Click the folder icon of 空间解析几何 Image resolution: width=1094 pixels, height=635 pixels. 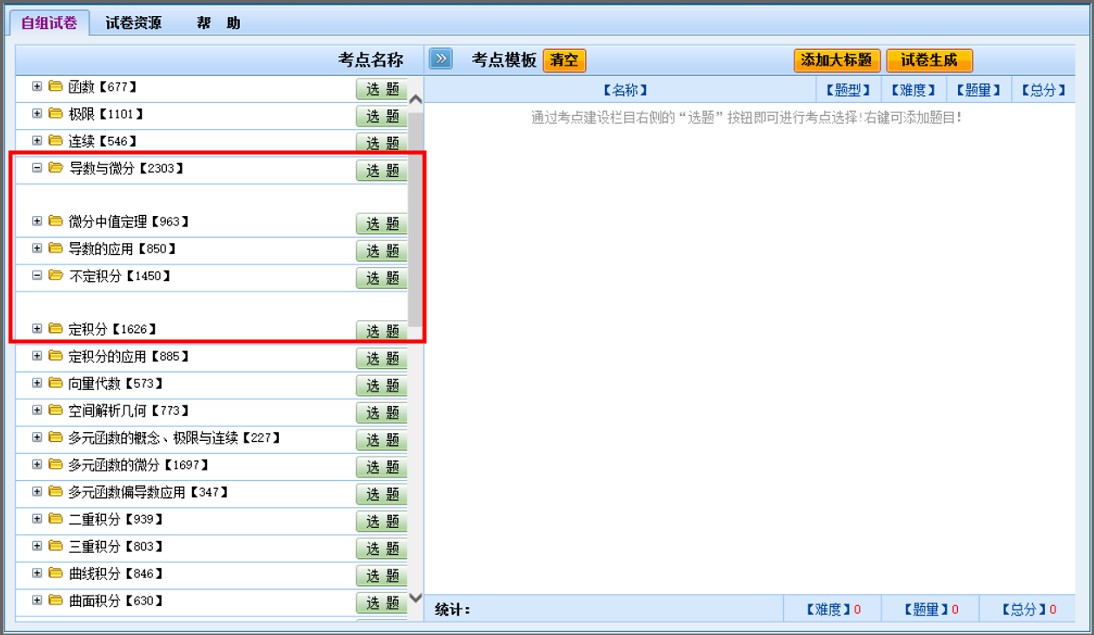tap(56, 410)
